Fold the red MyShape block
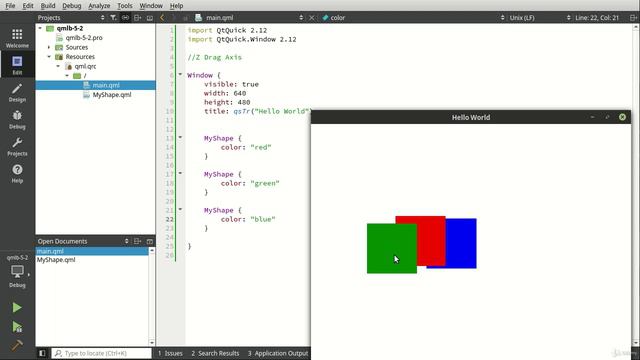 click(x=180, y=138)
